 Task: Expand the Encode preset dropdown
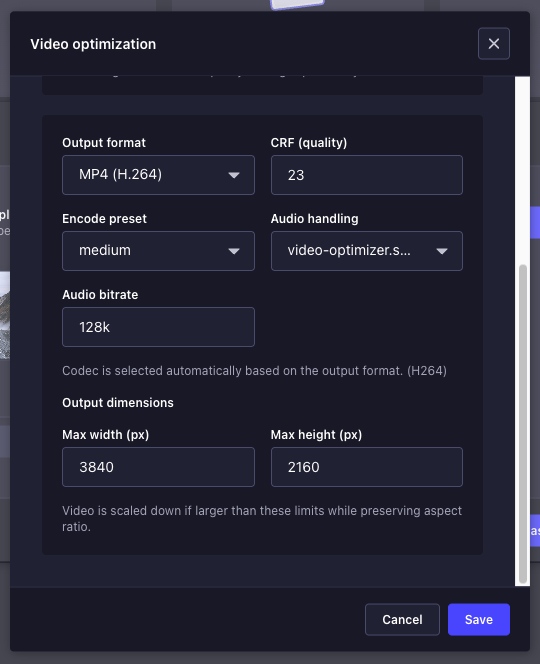click(x=158, y=251)
